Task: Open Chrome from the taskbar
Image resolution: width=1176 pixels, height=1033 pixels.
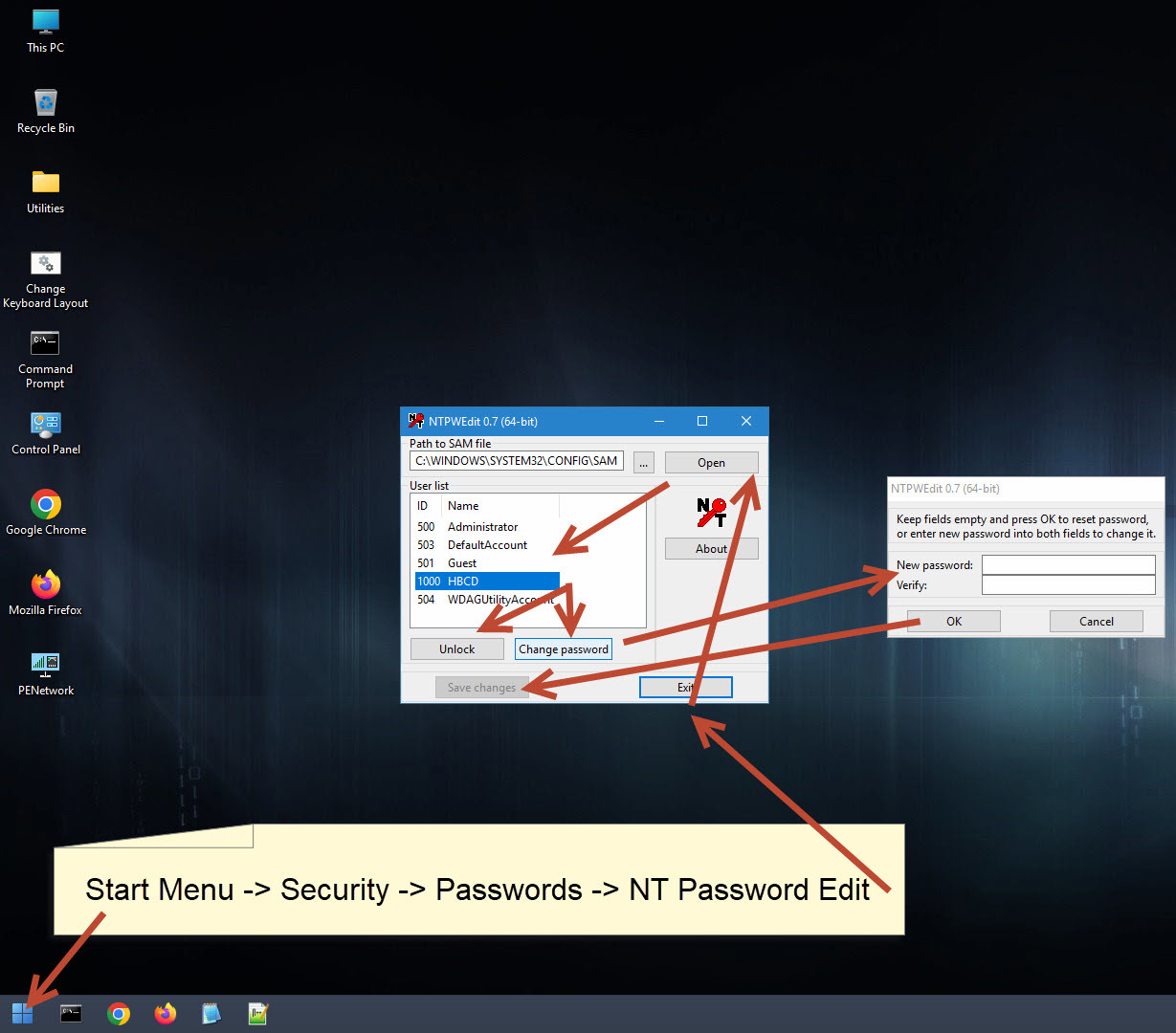Action: point(119,1014)
